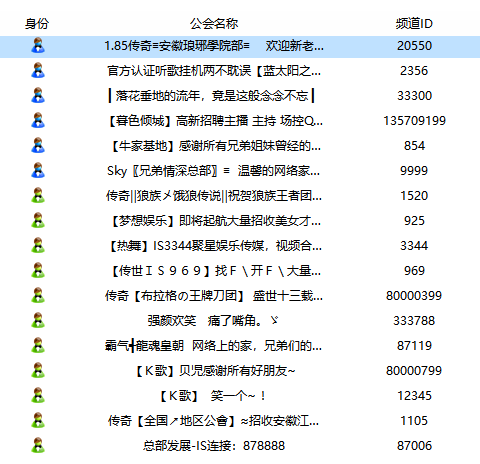The image size is (480, 464).
Task: Click green user icon for channel 333788
Action: pos(38,321)
